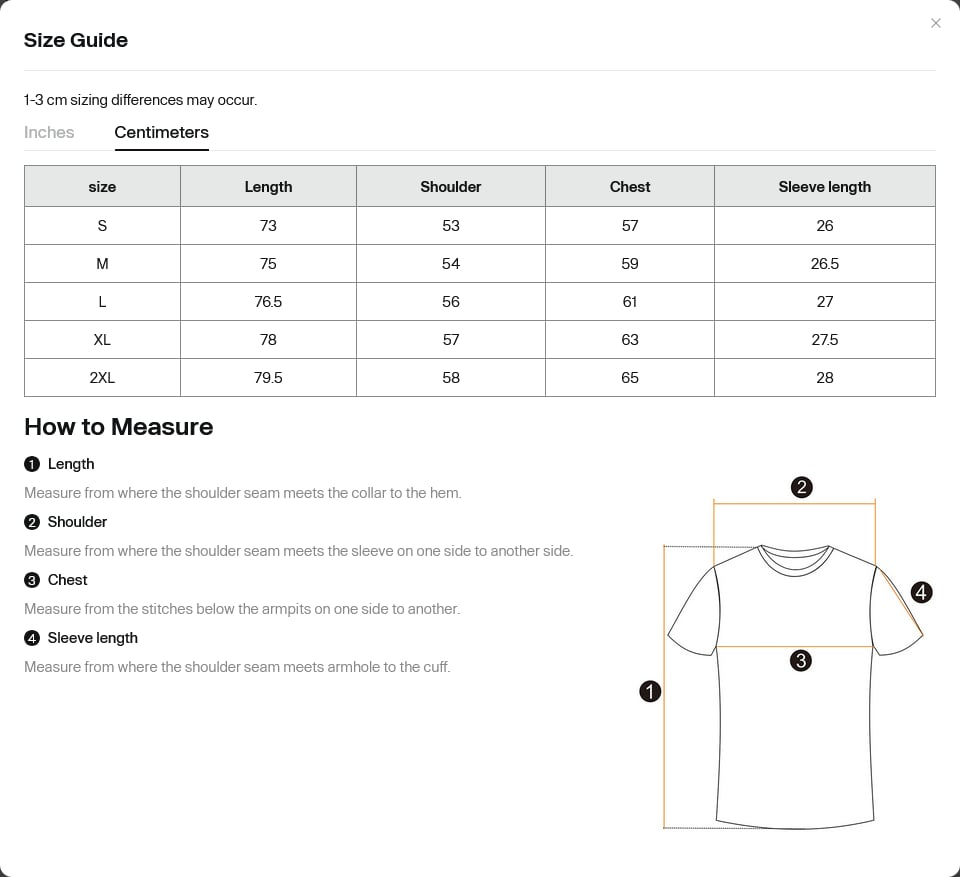The image size is (960, 877).
Task: Click the Shoulder column header
Action: pos(451,186)
